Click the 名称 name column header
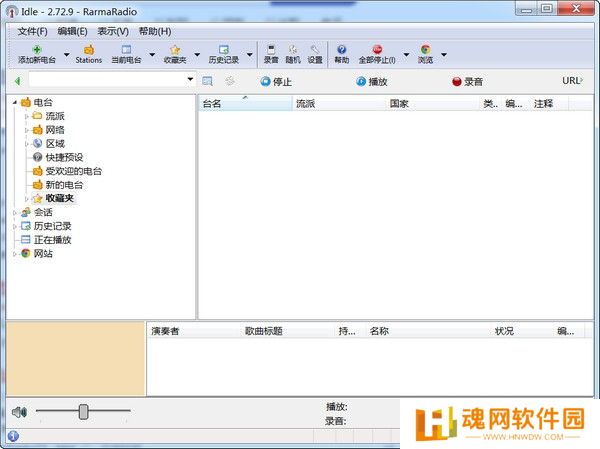Screen dimensions: 600x449 coord(429,331)
